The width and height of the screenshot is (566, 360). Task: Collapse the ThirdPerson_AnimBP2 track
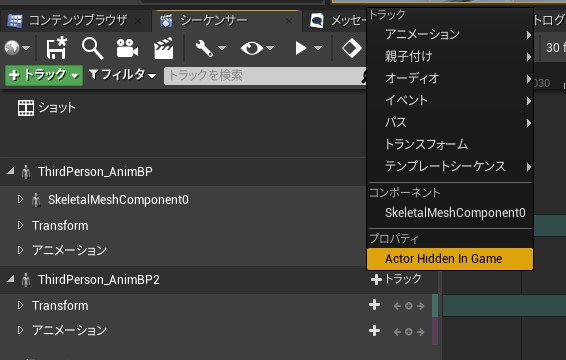click(11, 279)
